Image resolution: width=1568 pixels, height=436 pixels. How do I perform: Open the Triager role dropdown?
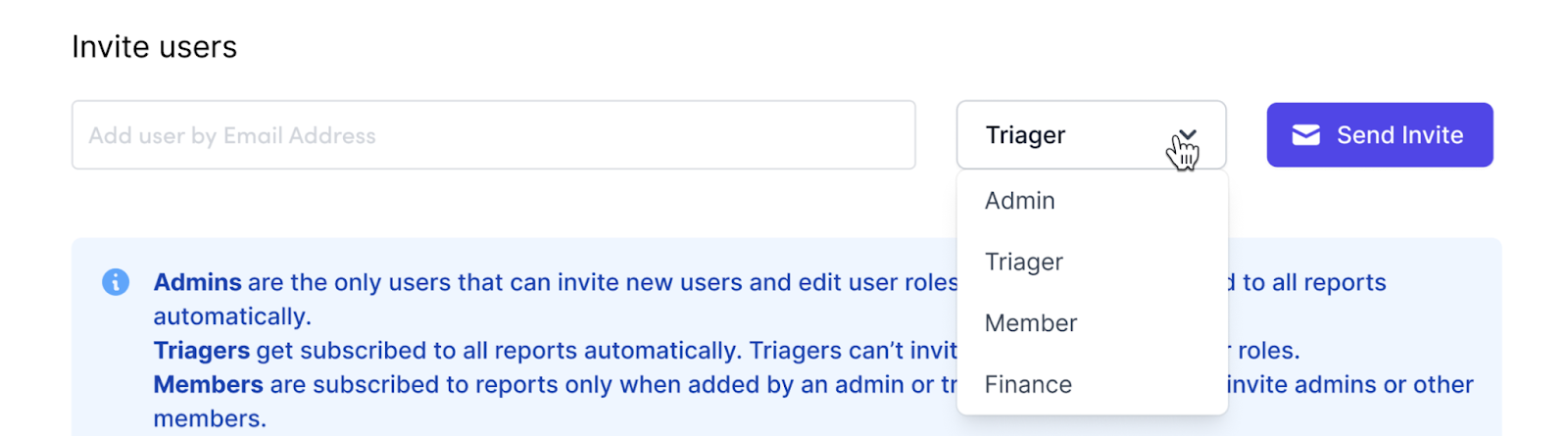point(1091,135)
